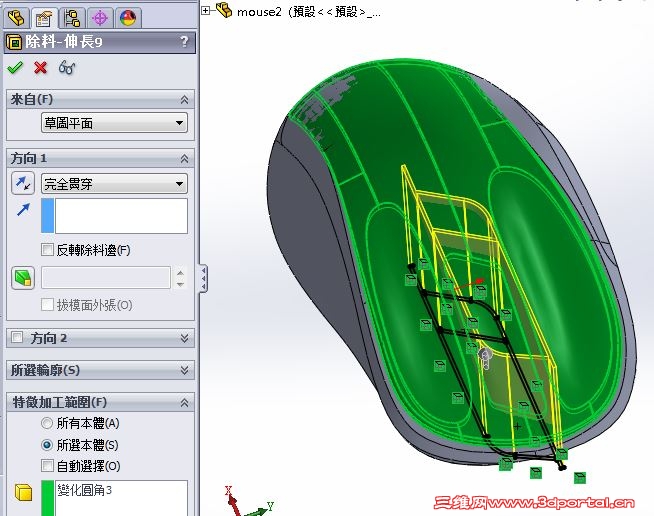Click the reverse direction button
The height and width of the screenshot is (516, 654).
[23, 184]
